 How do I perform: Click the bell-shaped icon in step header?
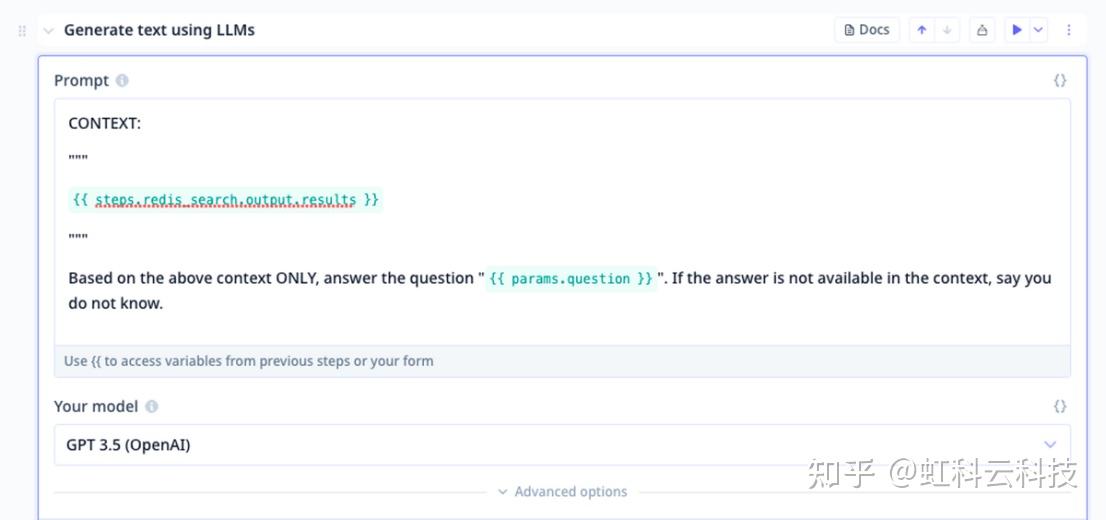982,30
